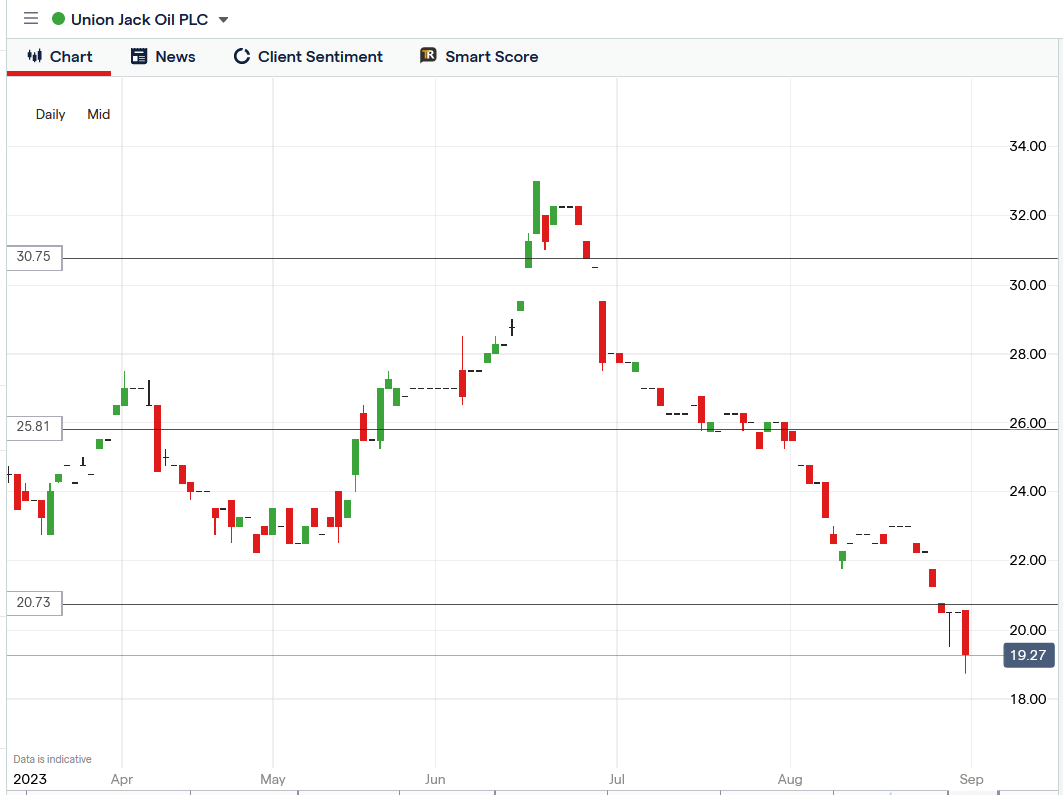1063x795 pixels.
Task: Click the 22.00 price axis label
Action: tap(1028, 560)
